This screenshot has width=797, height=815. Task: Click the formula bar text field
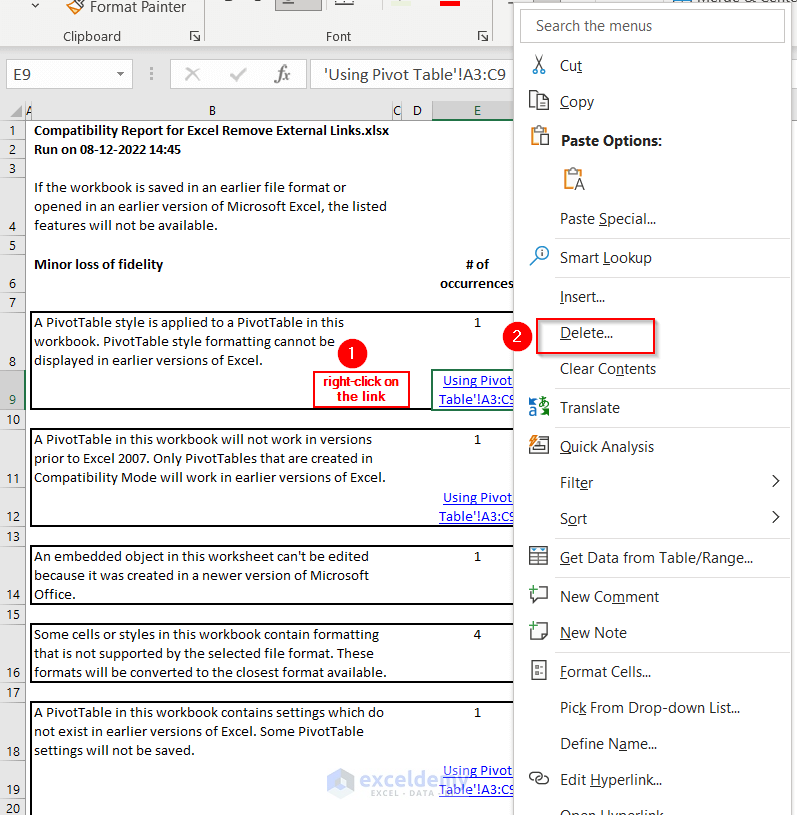coord(412,74)
